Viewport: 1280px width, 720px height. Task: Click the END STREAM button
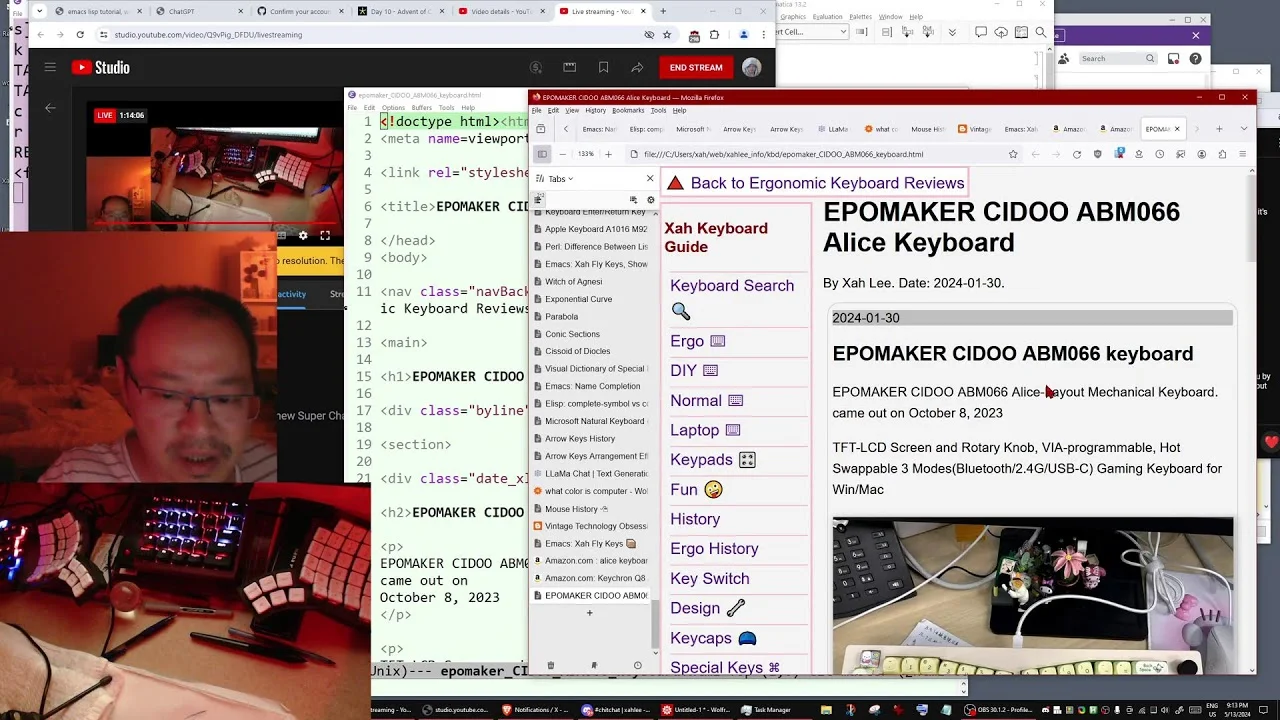(x=696, y=68)
